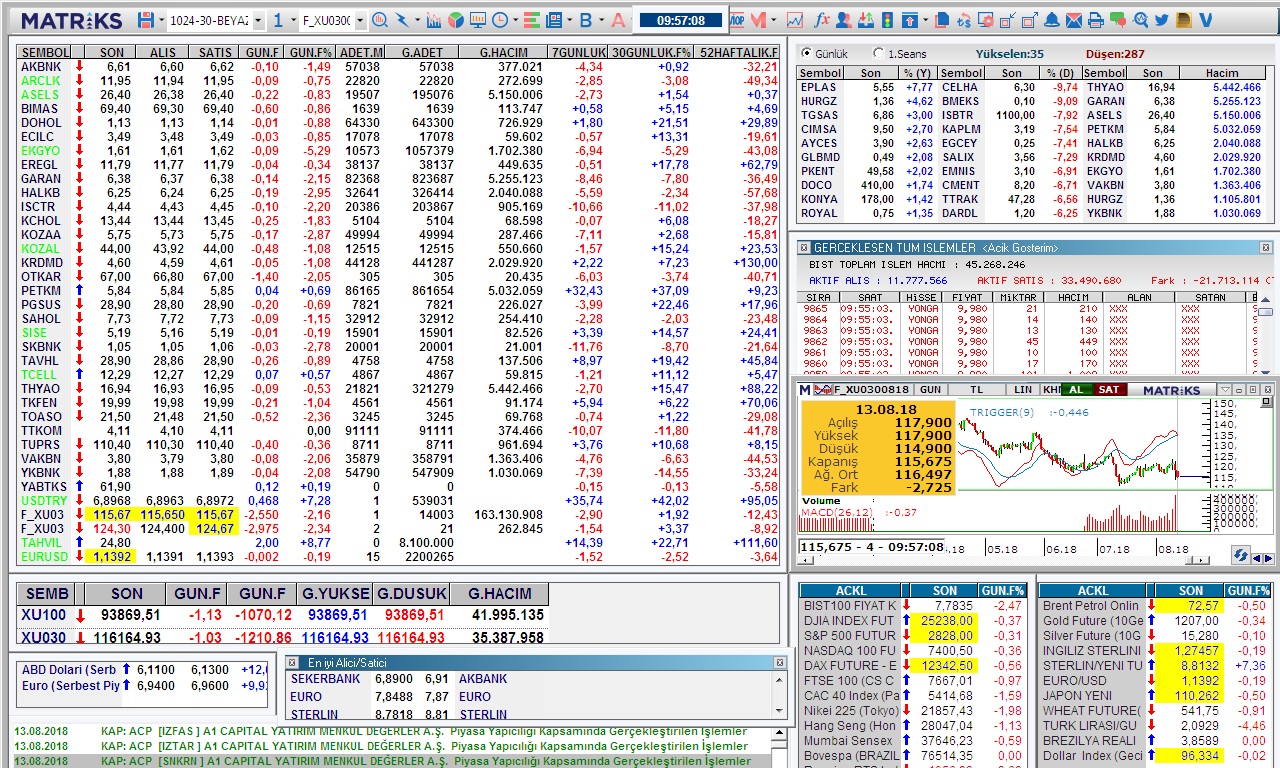Click the clock icon in toolbar

coord(499,20)
